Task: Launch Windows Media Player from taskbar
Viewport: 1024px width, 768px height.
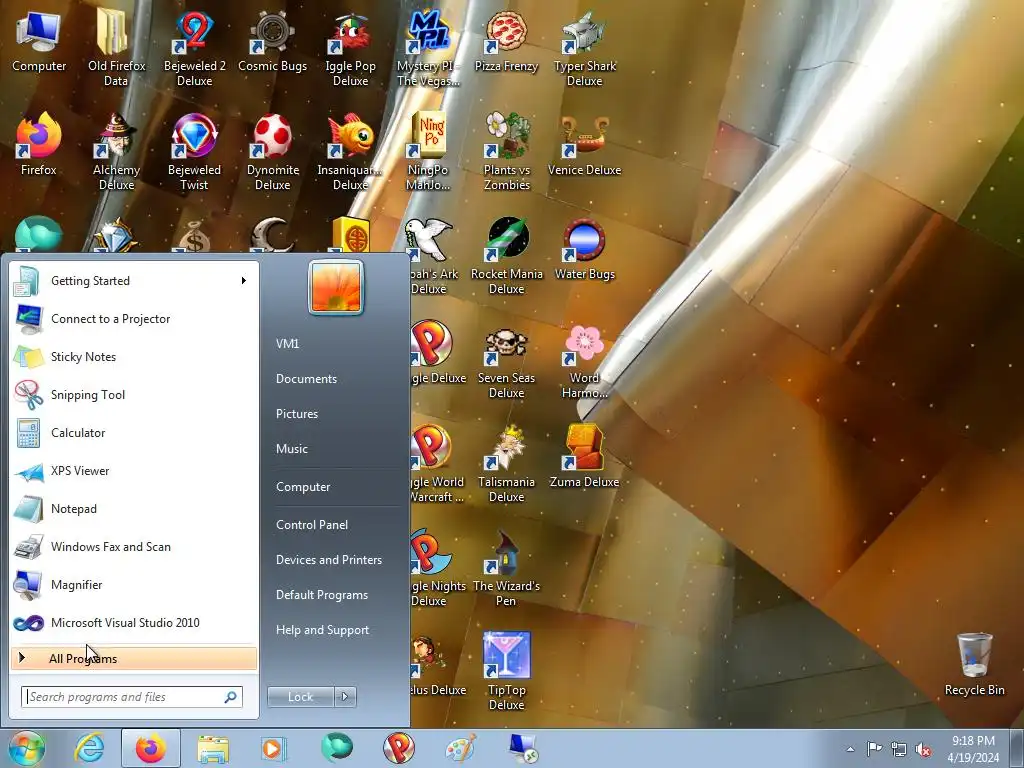Action: 274,748
